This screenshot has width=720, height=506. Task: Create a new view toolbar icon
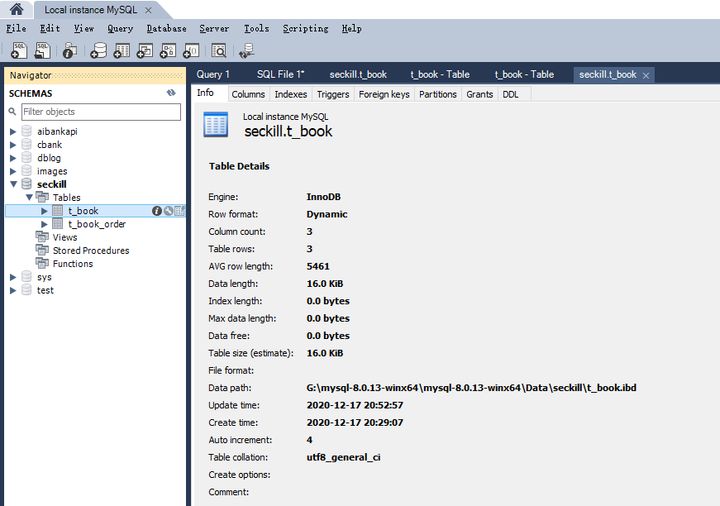coord(145,51)
